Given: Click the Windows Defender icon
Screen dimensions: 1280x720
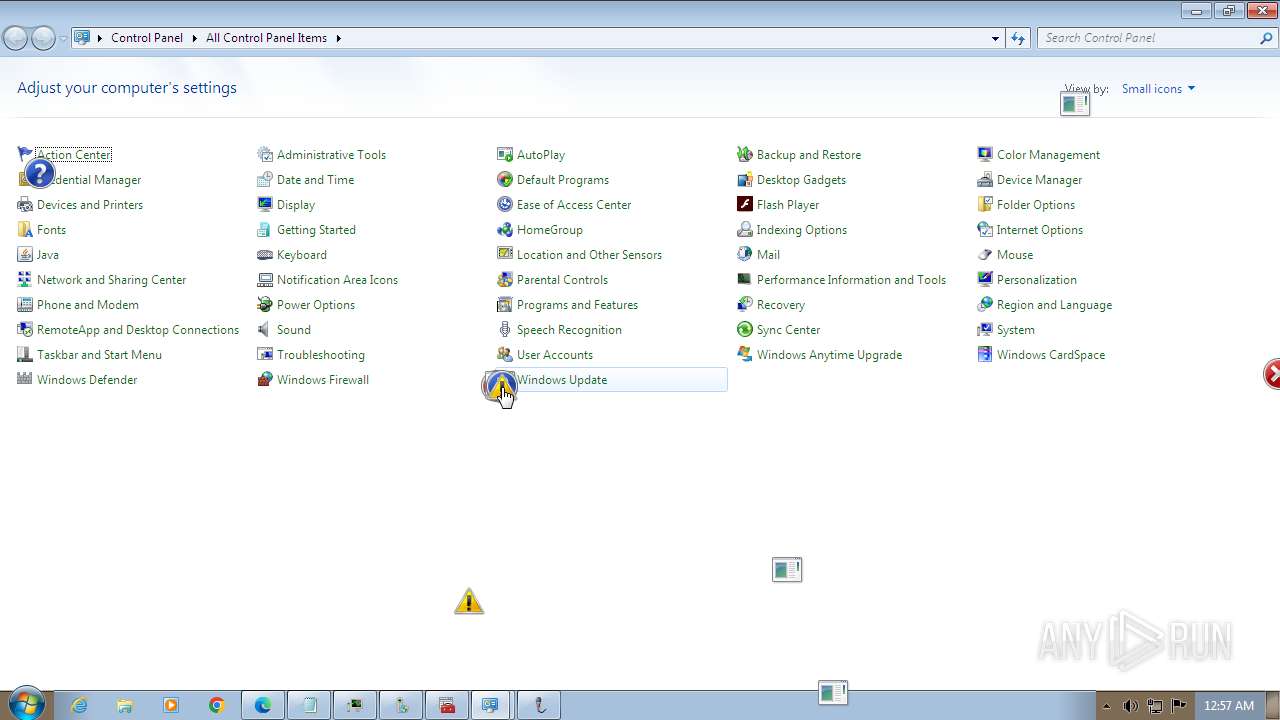Looking at the screenshot, I should (25, 380).
